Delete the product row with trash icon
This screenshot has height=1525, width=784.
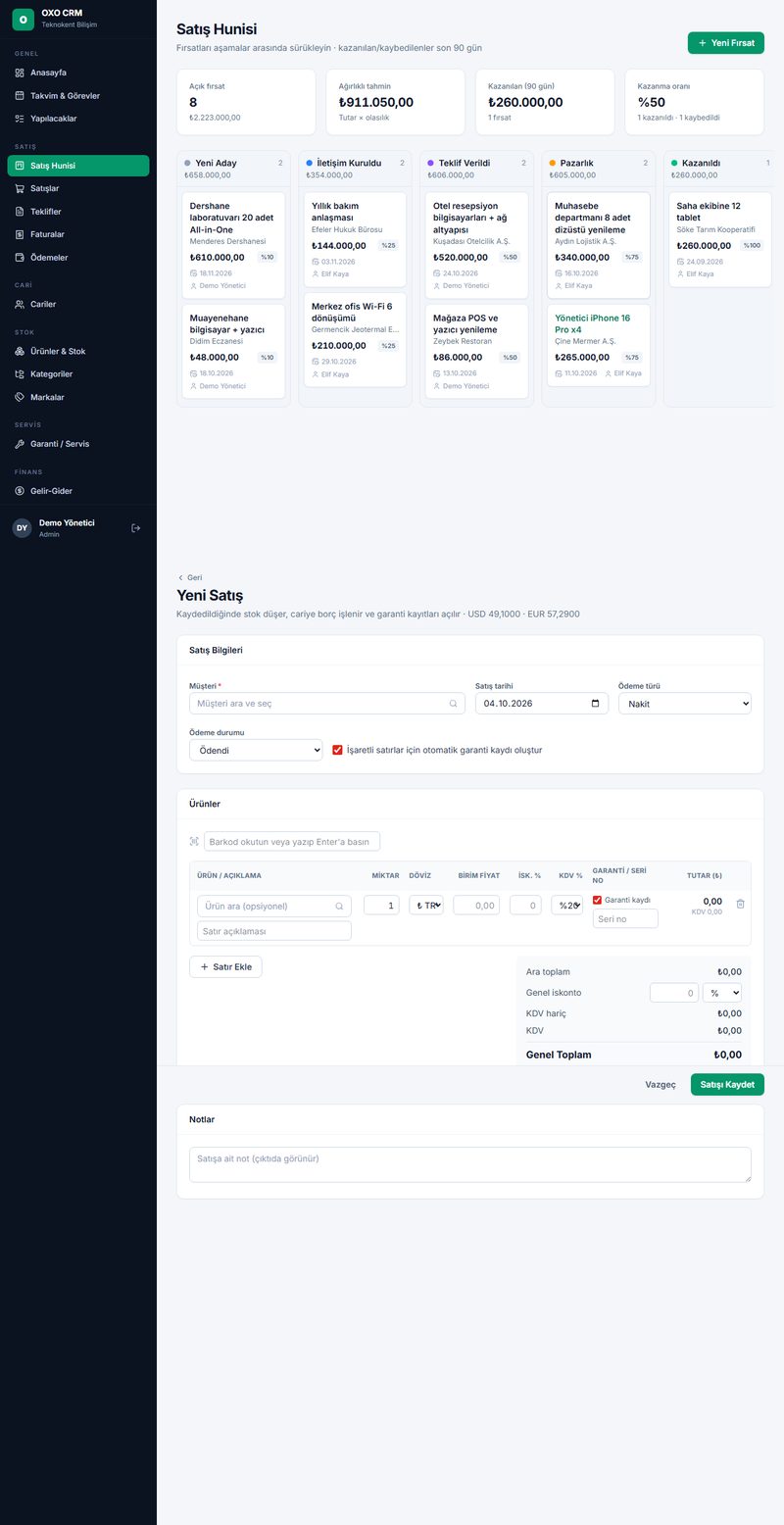740,904
